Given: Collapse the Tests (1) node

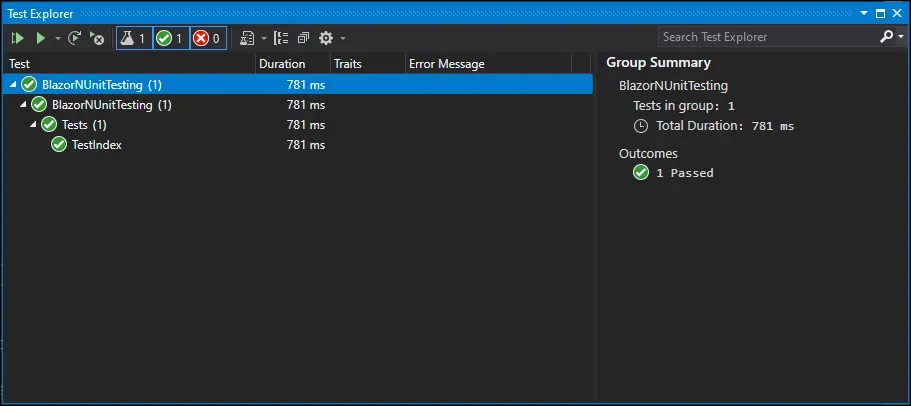Looking at the screenshot, I should coord(33,124).
